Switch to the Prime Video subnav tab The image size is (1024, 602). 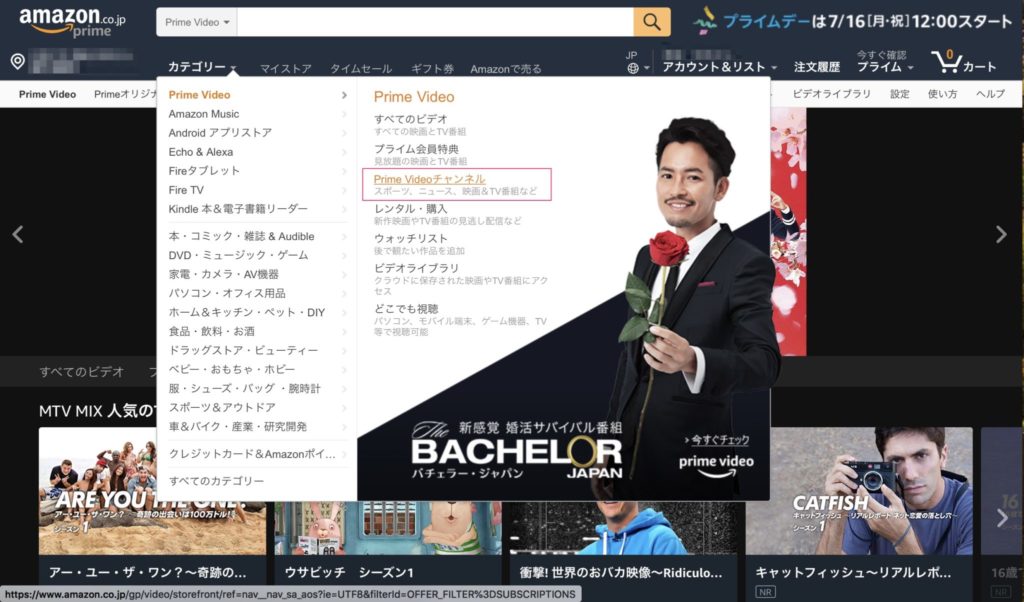tap(47, 94)
